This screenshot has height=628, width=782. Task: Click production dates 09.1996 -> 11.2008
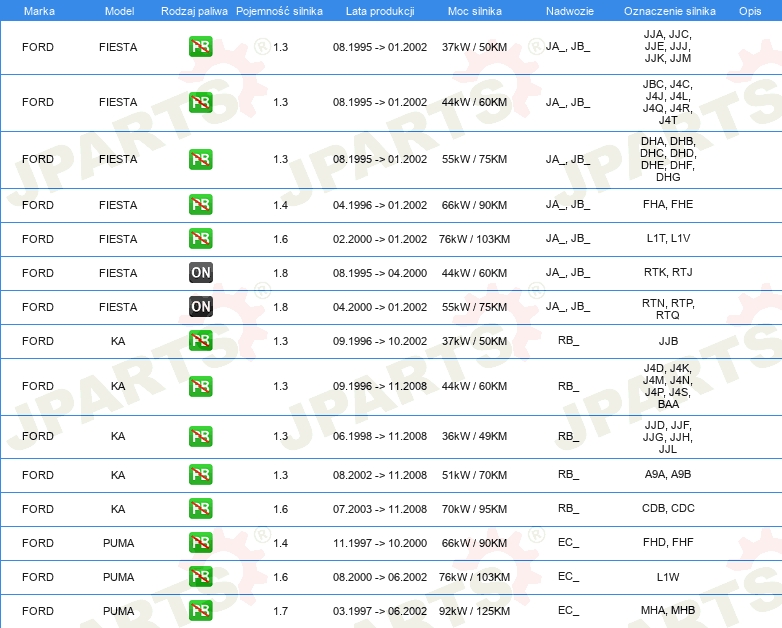coord(380,386)
